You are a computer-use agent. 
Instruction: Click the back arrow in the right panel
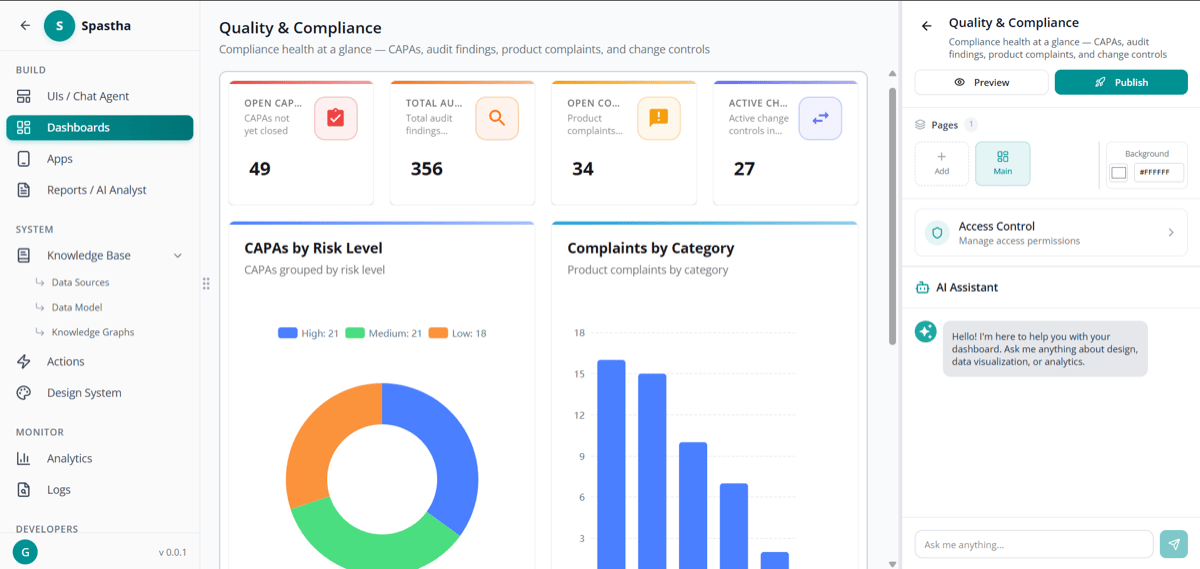tap(926, 26)
